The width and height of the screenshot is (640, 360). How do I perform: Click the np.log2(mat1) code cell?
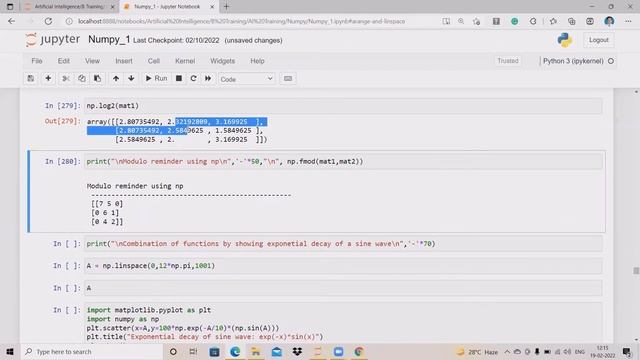pos(343,106)
